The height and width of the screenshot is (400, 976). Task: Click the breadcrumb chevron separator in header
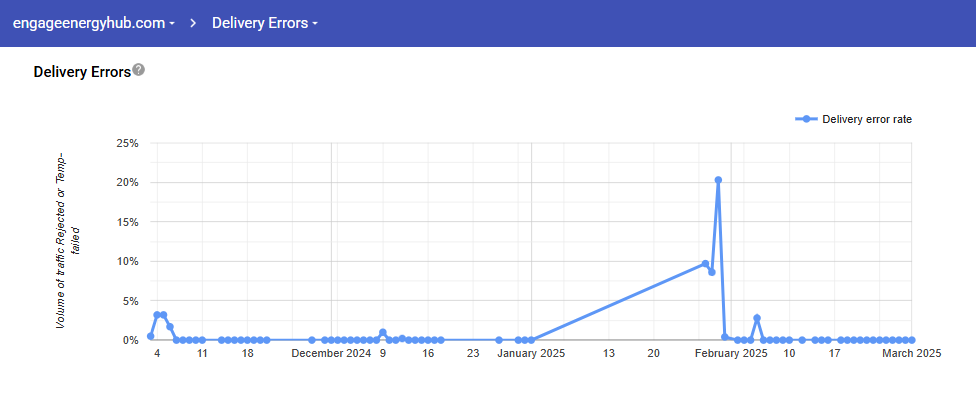coord(193,23)
